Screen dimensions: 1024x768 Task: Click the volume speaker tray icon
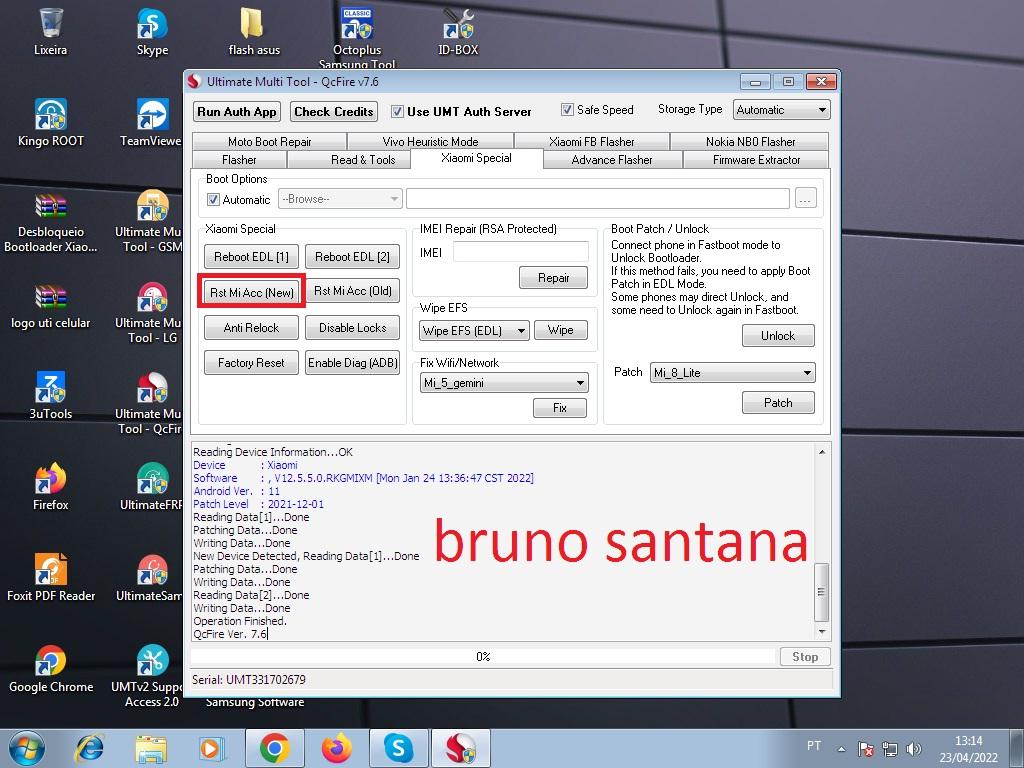click(914, 748)
